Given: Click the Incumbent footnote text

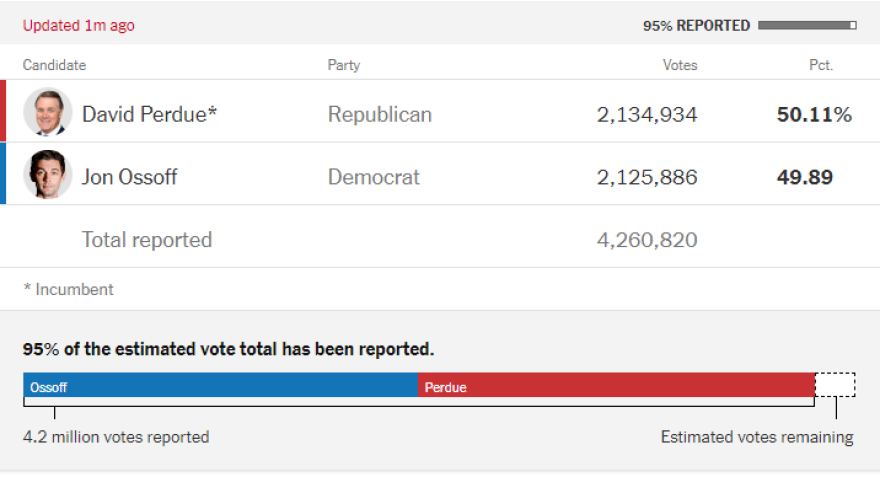Looking at the screenshot, I should pyautogui.click(x=68, y=289).
